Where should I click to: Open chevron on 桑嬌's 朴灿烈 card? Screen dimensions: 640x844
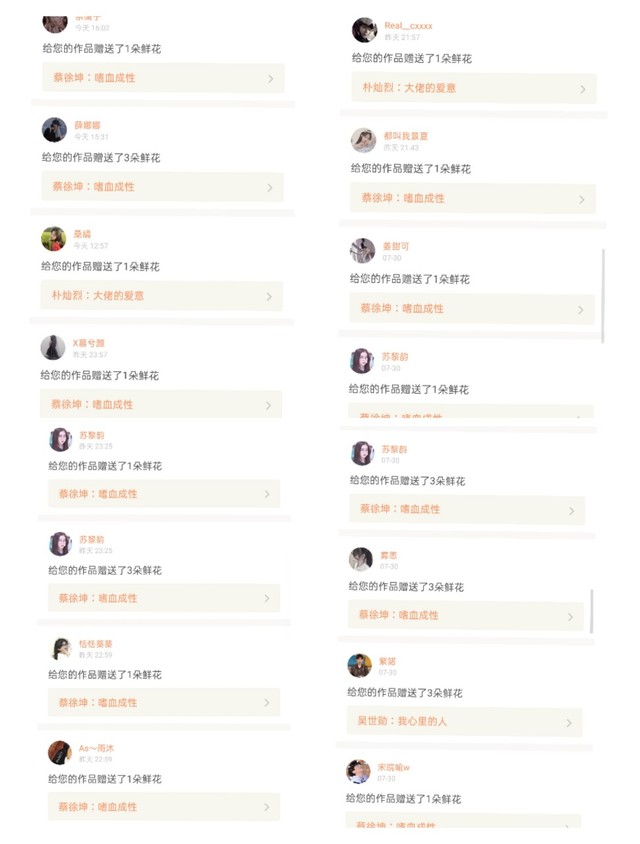(269, 297)
